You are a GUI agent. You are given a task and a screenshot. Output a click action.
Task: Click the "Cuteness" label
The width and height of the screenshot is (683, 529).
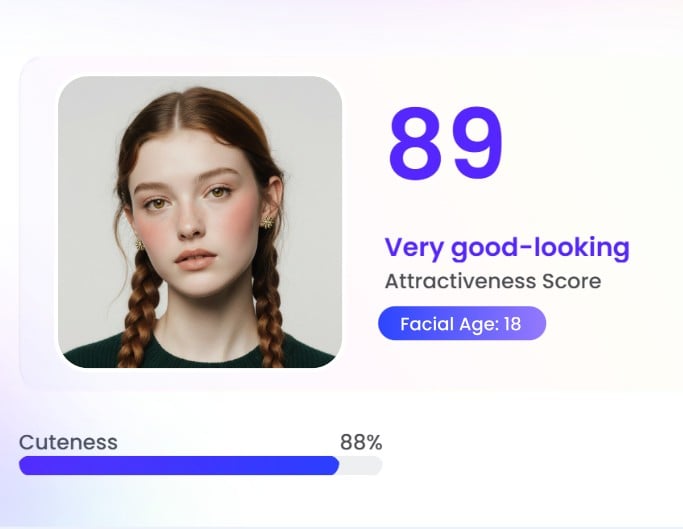[68, 442]
